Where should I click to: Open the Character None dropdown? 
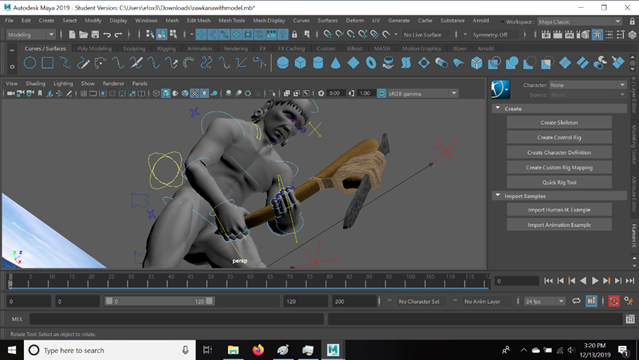tap(587, 85)
